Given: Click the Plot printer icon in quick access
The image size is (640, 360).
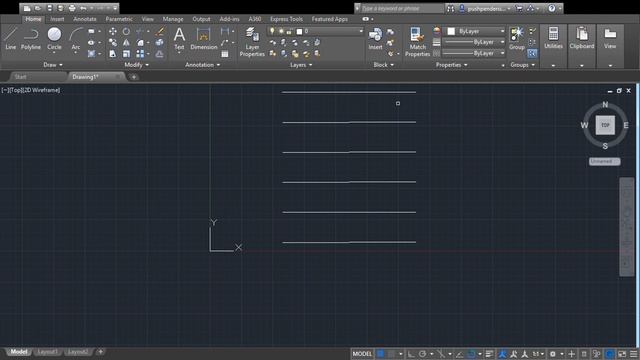Looking at the screenshot, I should pyautogui.click(x=72, y=8).
